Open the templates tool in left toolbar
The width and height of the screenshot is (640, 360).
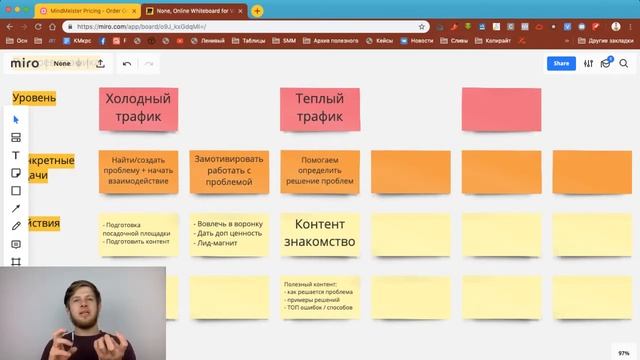point(16,138)
